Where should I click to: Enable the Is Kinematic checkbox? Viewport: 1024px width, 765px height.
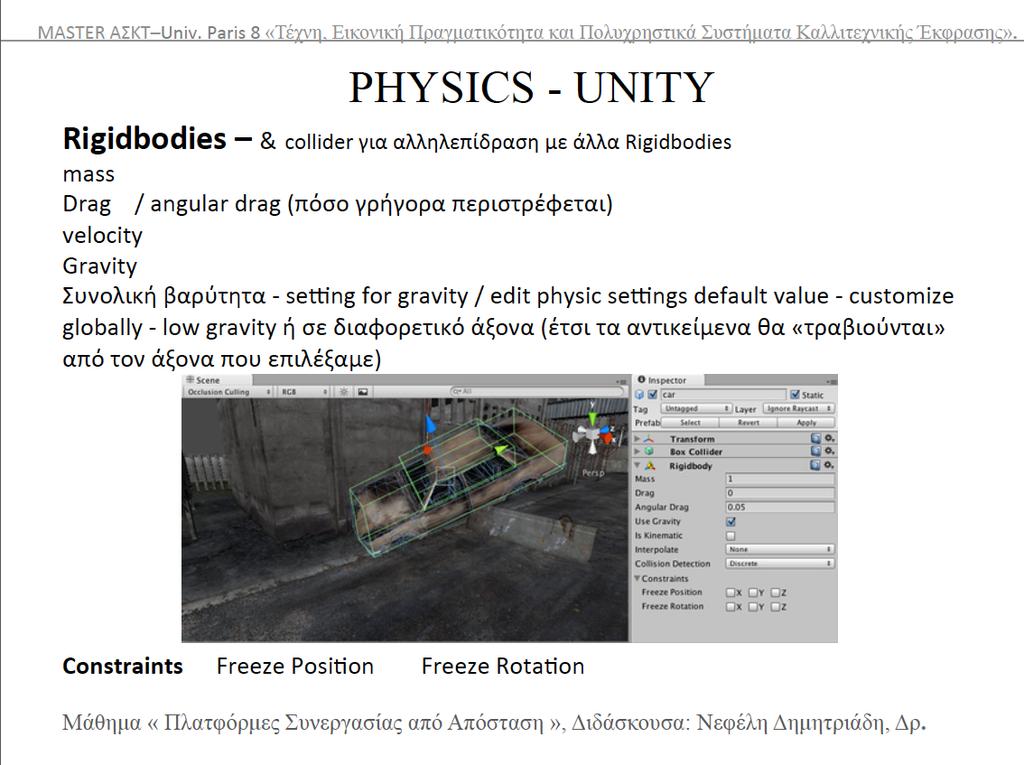(731, 536)
